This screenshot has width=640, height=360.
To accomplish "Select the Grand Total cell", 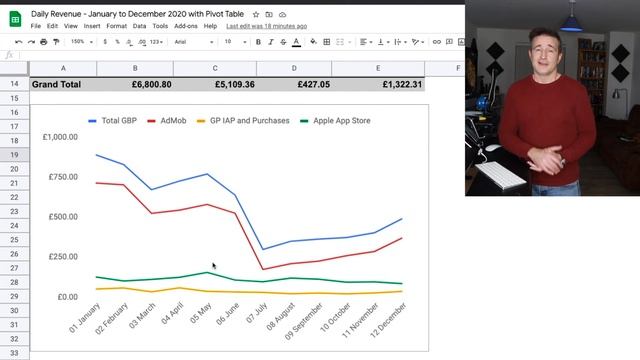I will point(63,84).
